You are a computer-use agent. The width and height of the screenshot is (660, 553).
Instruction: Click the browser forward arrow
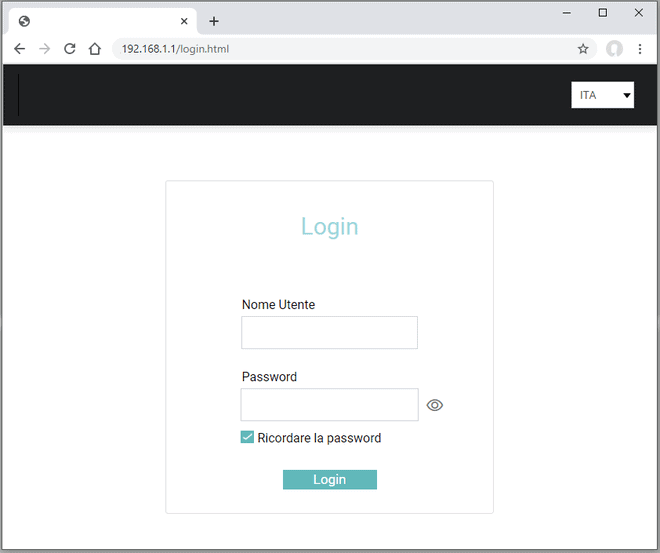[44, 48]
